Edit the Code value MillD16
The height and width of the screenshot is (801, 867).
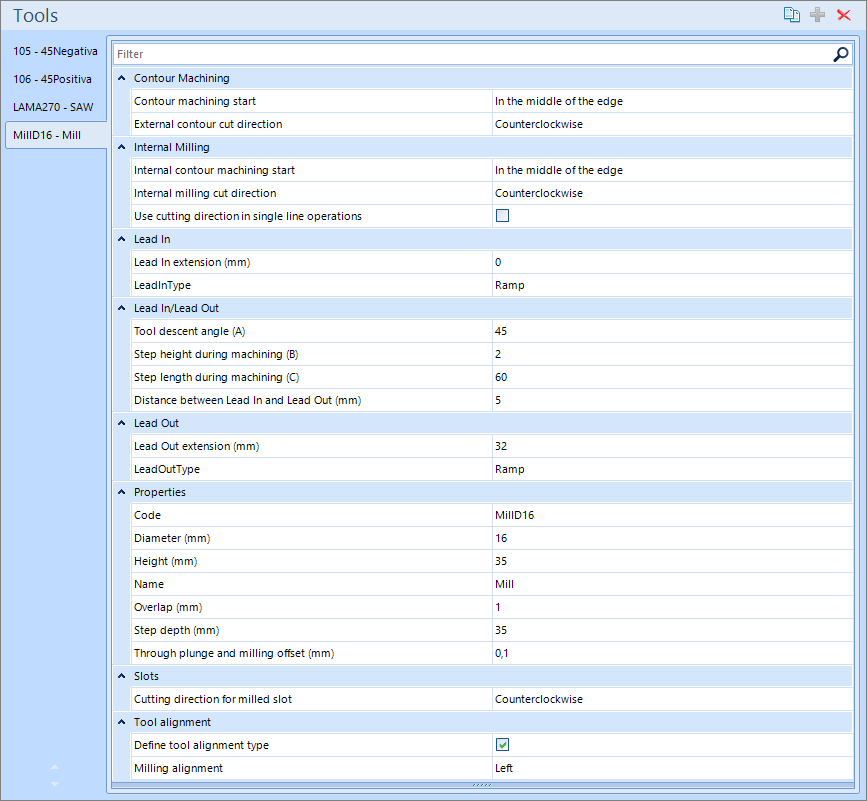tap(672, 515)
